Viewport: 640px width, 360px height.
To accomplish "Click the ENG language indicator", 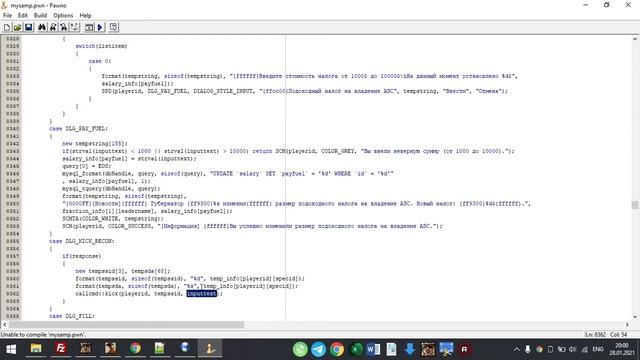I will [598, 349].
